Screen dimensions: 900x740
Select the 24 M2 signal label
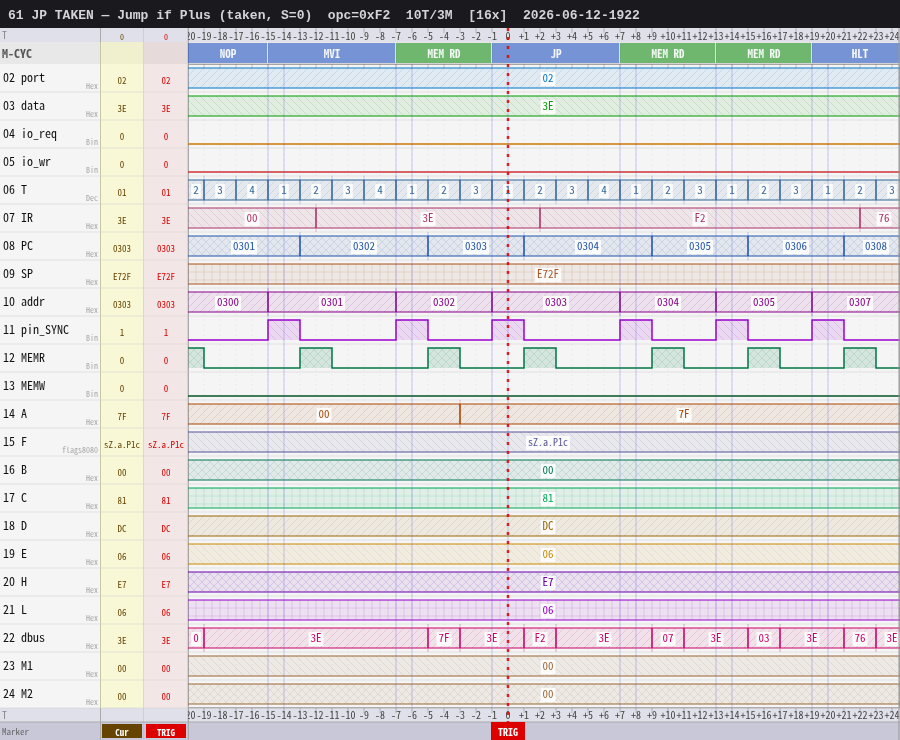tap(18, 694)
